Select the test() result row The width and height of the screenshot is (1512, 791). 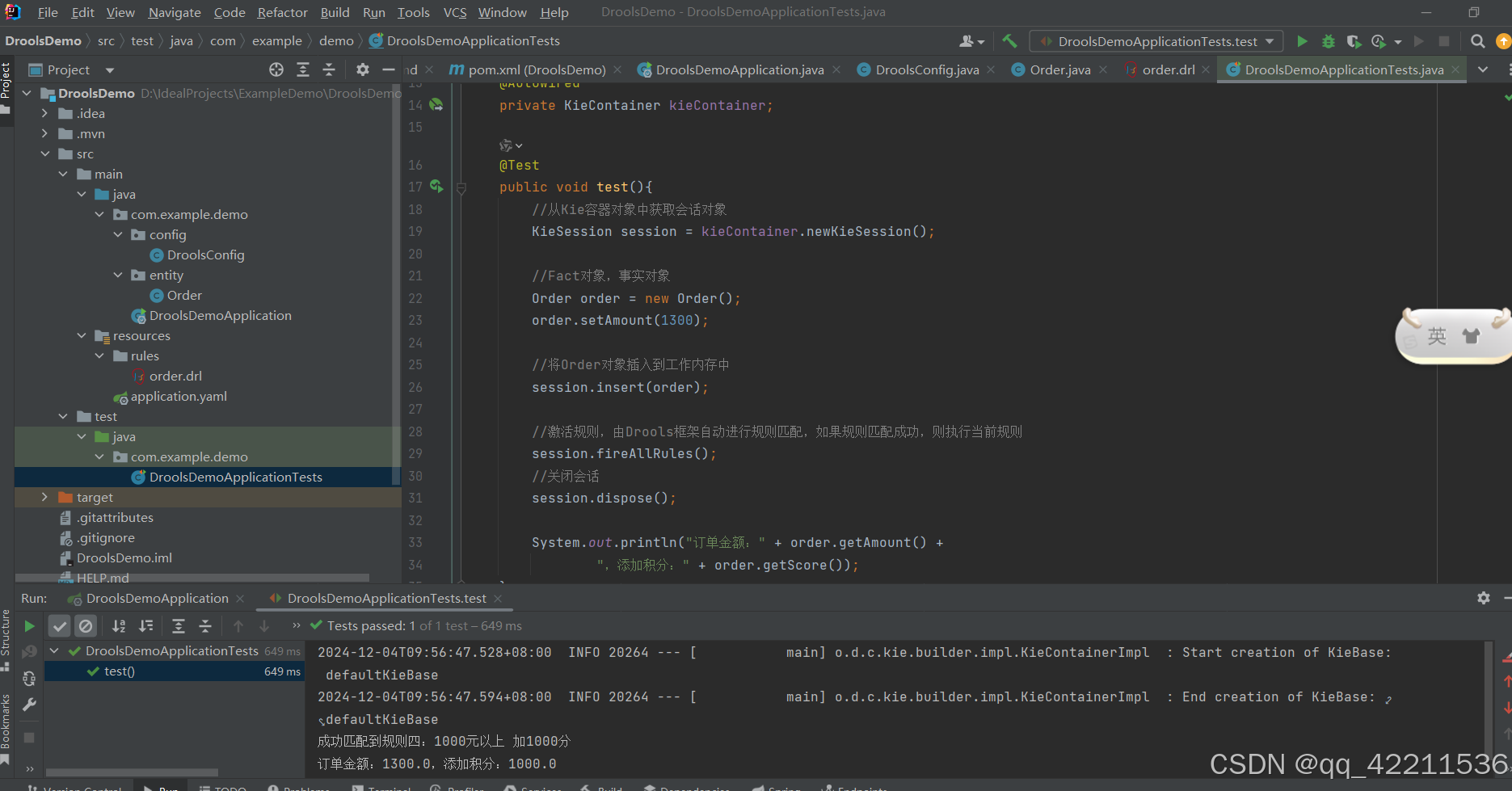pyautogui.click(x=175, y=671)
